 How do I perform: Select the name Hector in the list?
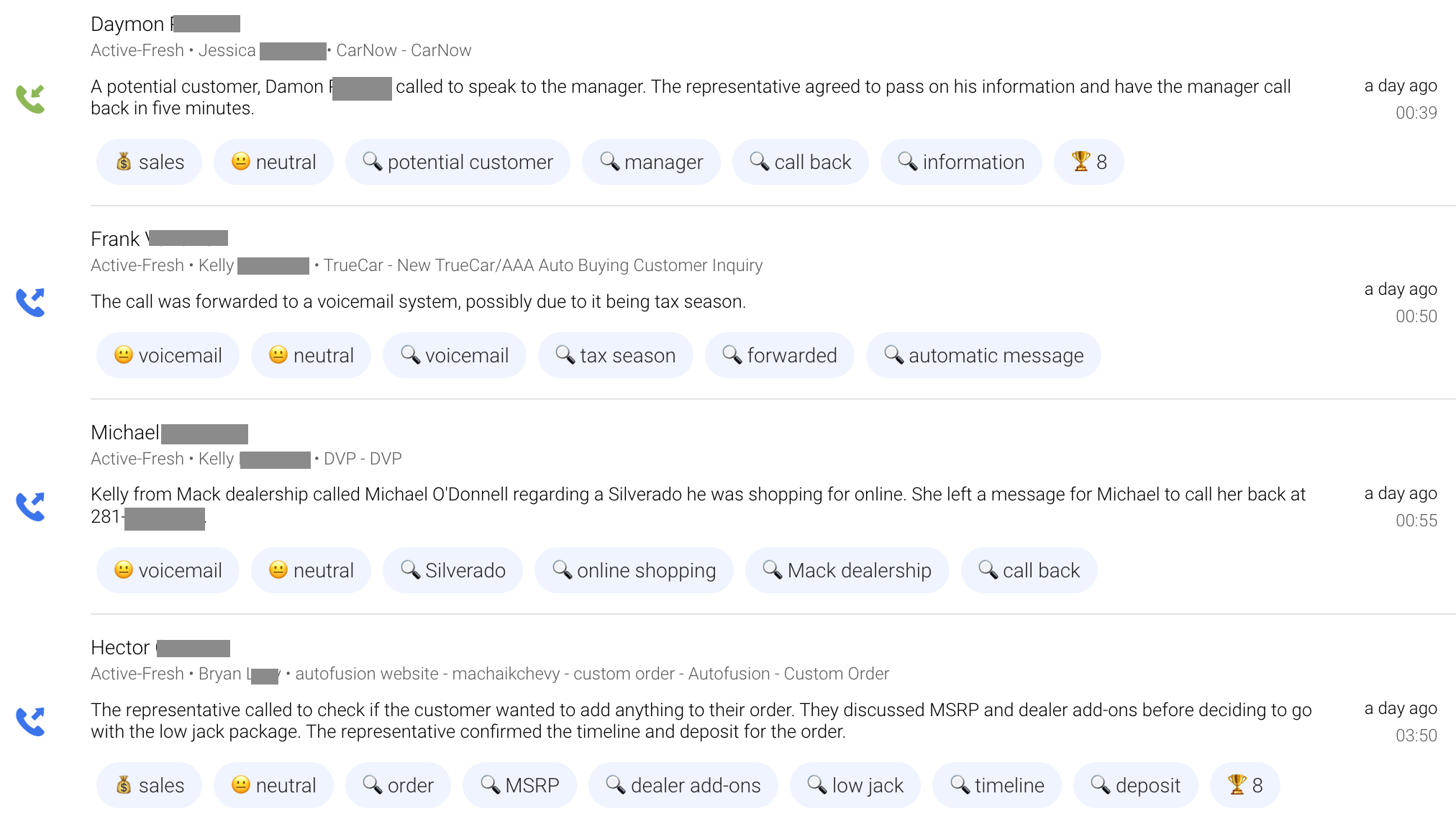click(120, 648)
